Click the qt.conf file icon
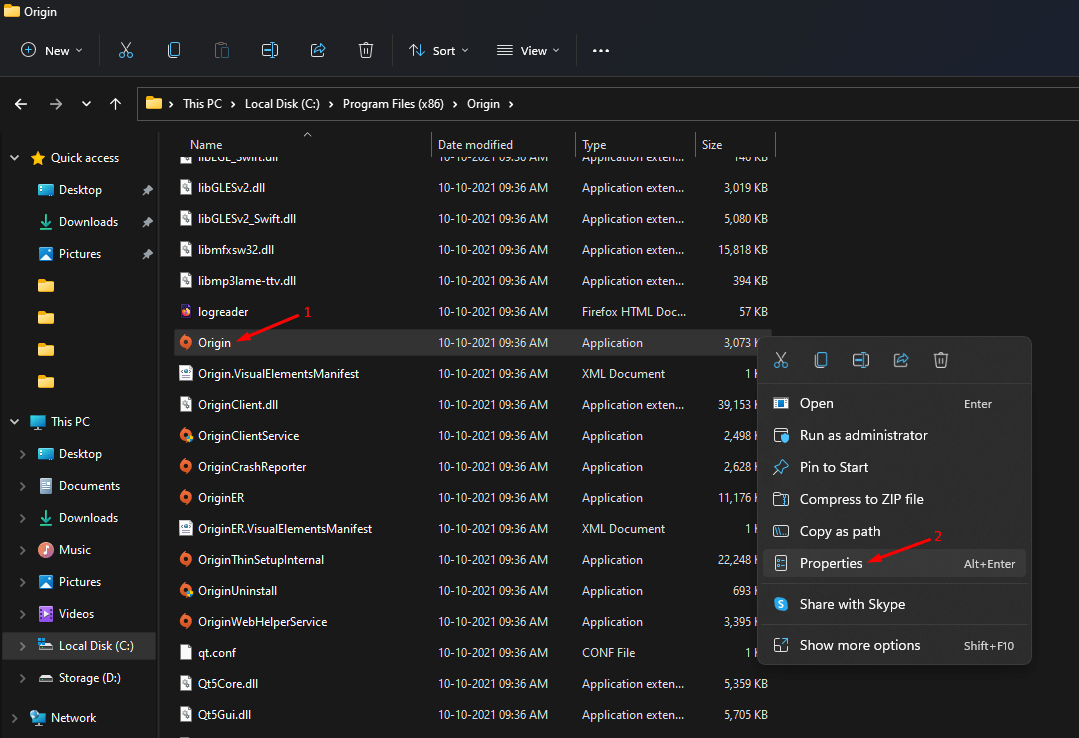The width and height of the screenshot is (1079, 738). coord(186,652)
